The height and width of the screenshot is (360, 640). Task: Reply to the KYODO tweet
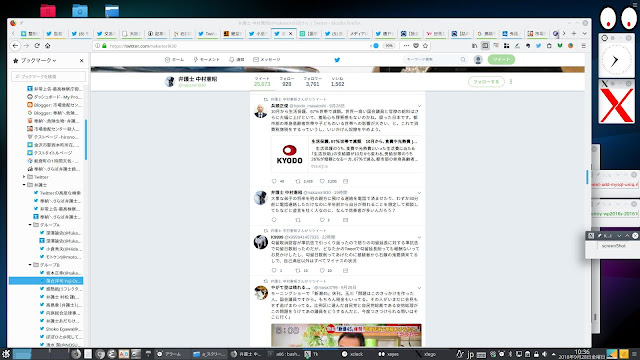(x=274, y=181)
